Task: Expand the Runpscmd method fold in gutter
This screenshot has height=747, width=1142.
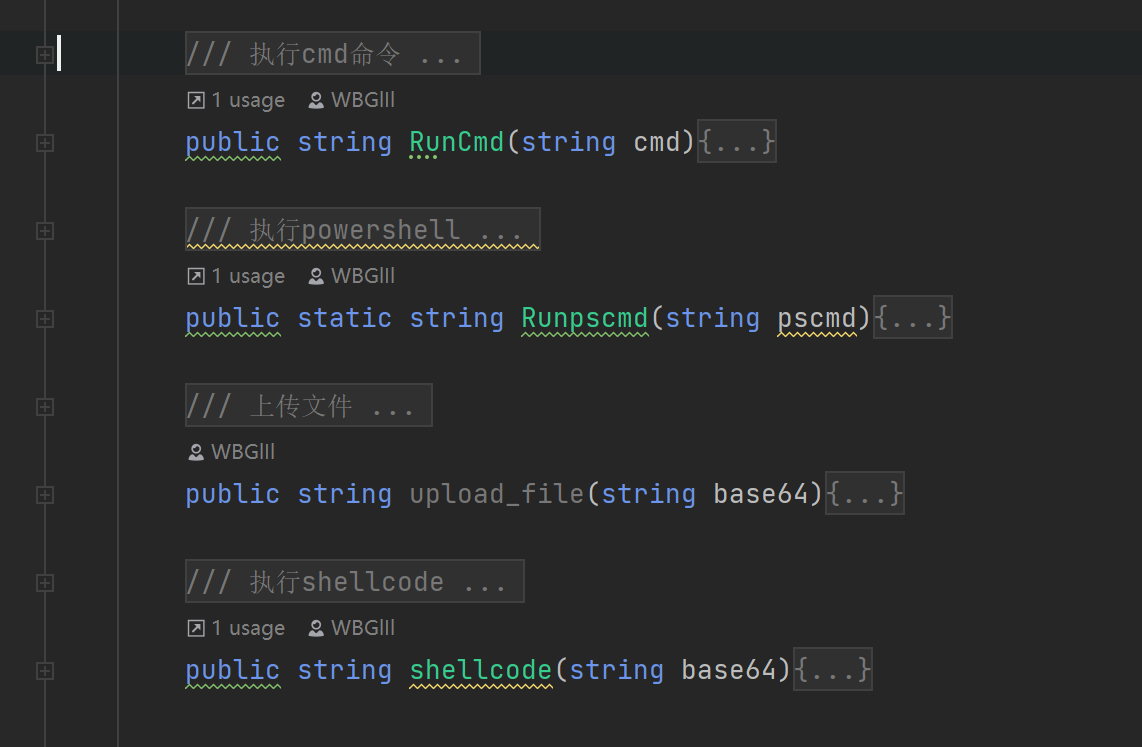Action: tap(44, 319)
